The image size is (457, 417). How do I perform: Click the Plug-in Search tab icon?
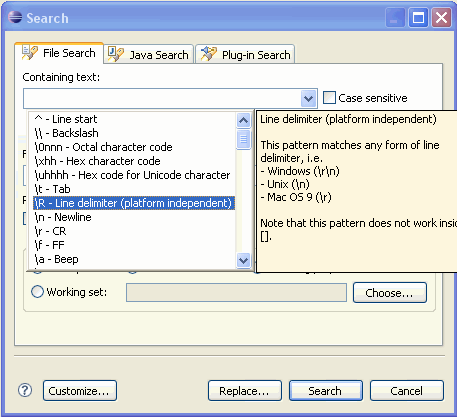[209, 54]
